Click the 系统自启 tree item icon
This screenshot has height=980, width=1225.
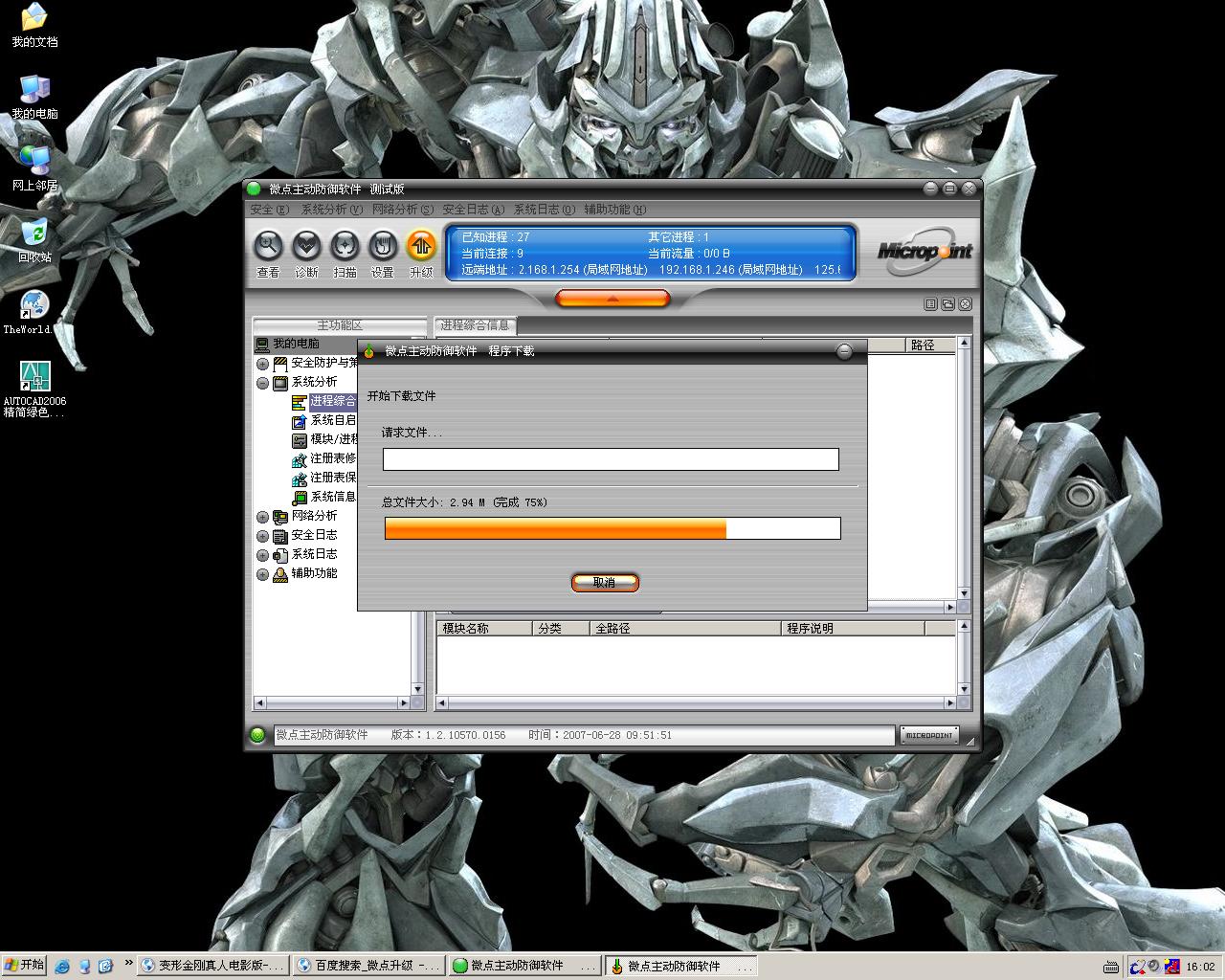tap(300, 421)
